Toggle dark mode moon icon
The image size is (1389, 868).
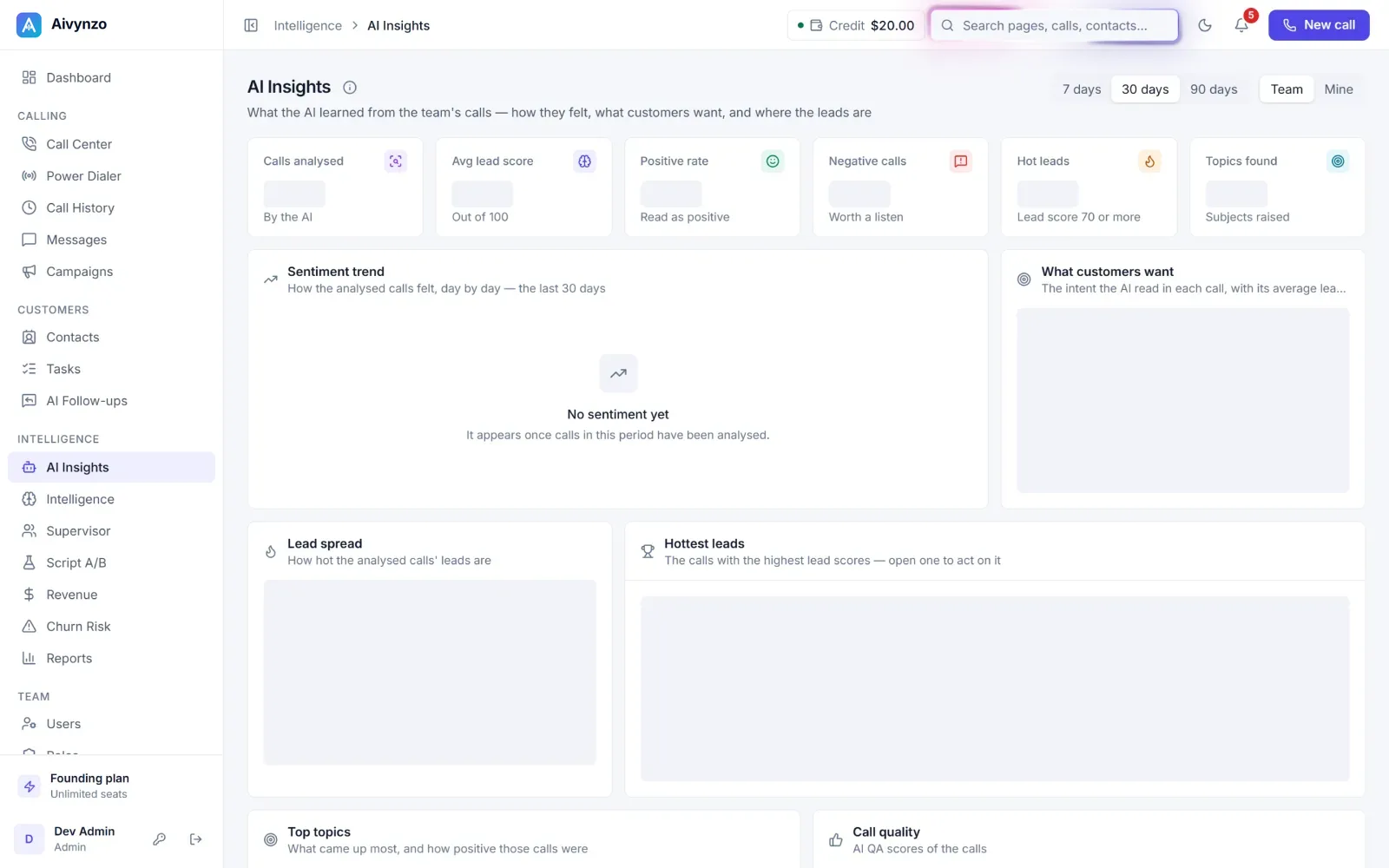[x=1205, y=25]
